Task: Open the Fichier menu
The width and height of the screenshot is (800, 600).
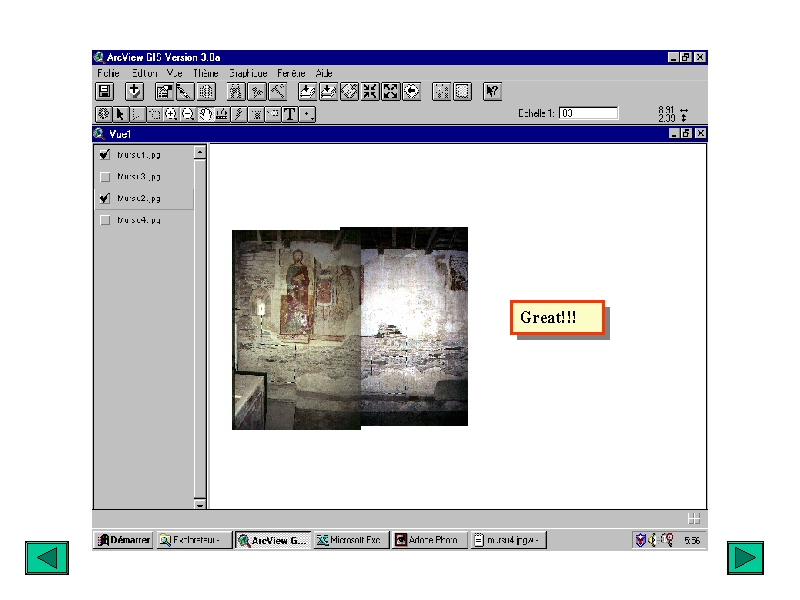Action: click(x=108, y=73)
